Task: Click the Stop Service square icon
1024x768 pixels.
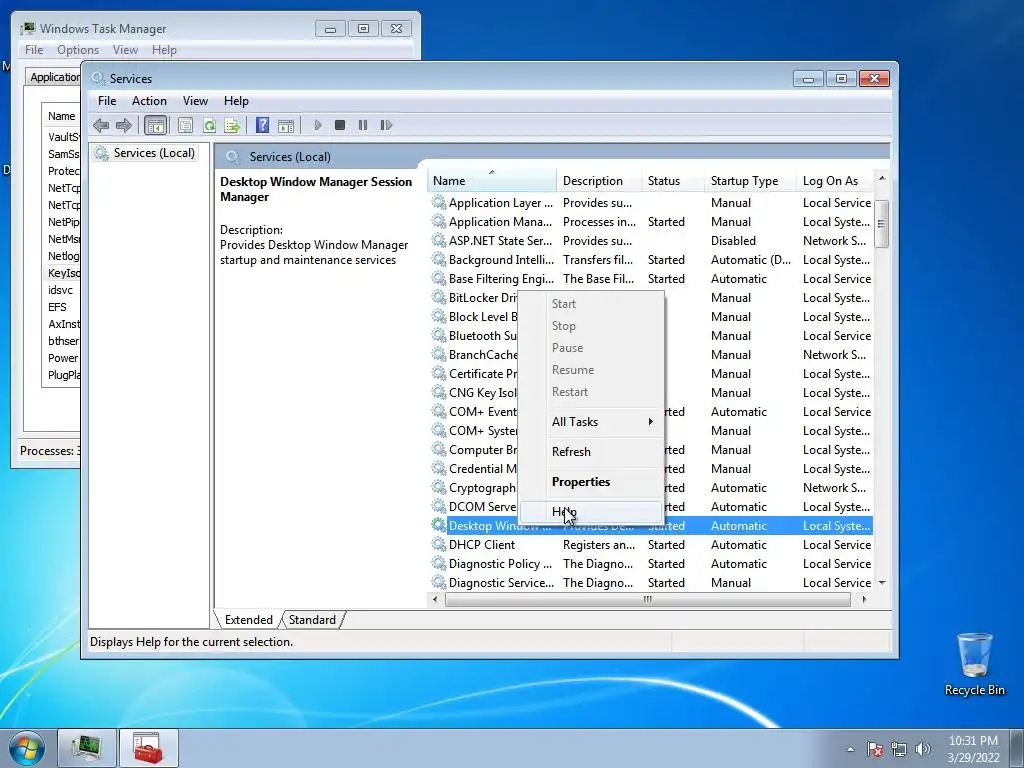Action: pos(340,125)
